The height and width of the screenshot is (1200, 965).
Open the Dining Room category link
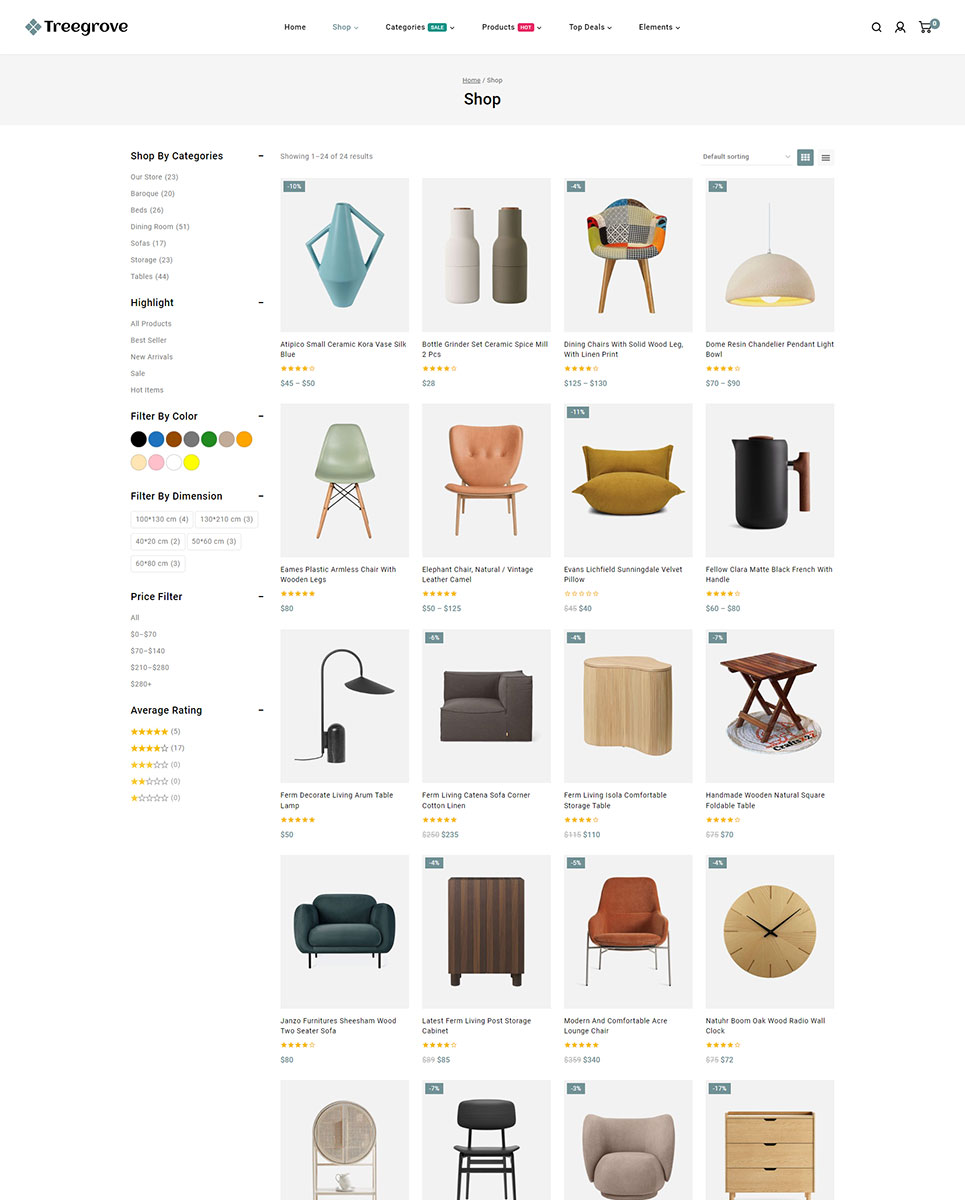pyautogui.click(x=160, y=227)
